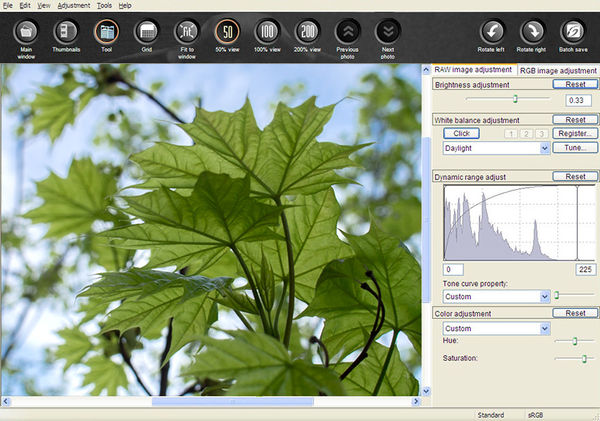Open Batch save
Image resolution: width=600 pixels, height=421 pixels.
pos(571,32)
